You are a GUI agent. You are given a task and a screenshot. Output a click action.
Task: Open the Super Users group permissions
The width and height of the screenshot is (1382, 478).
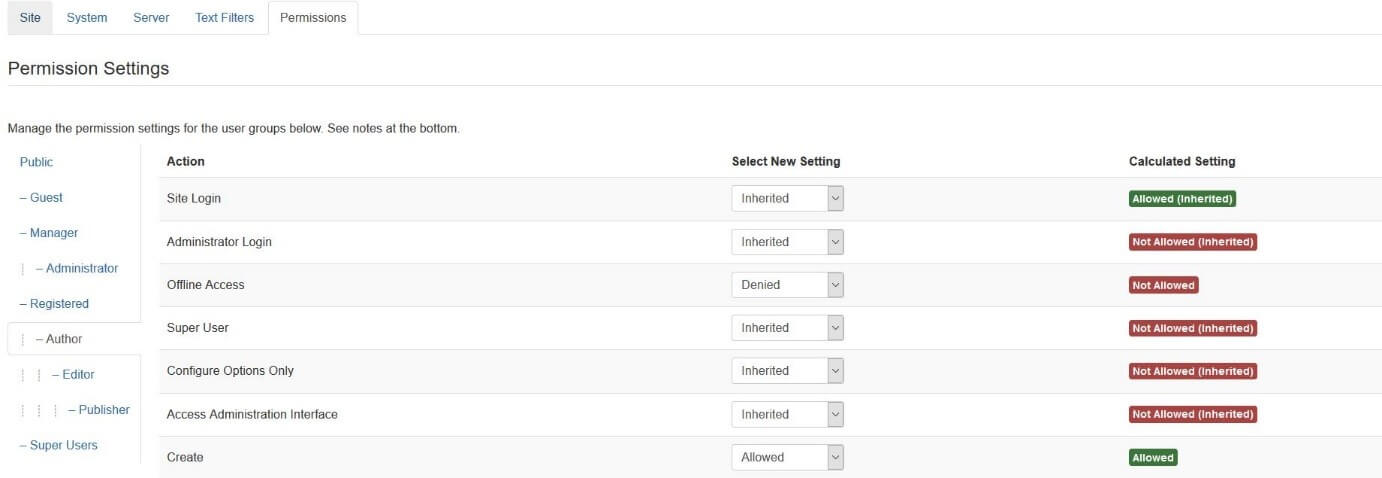coord(63,445)
